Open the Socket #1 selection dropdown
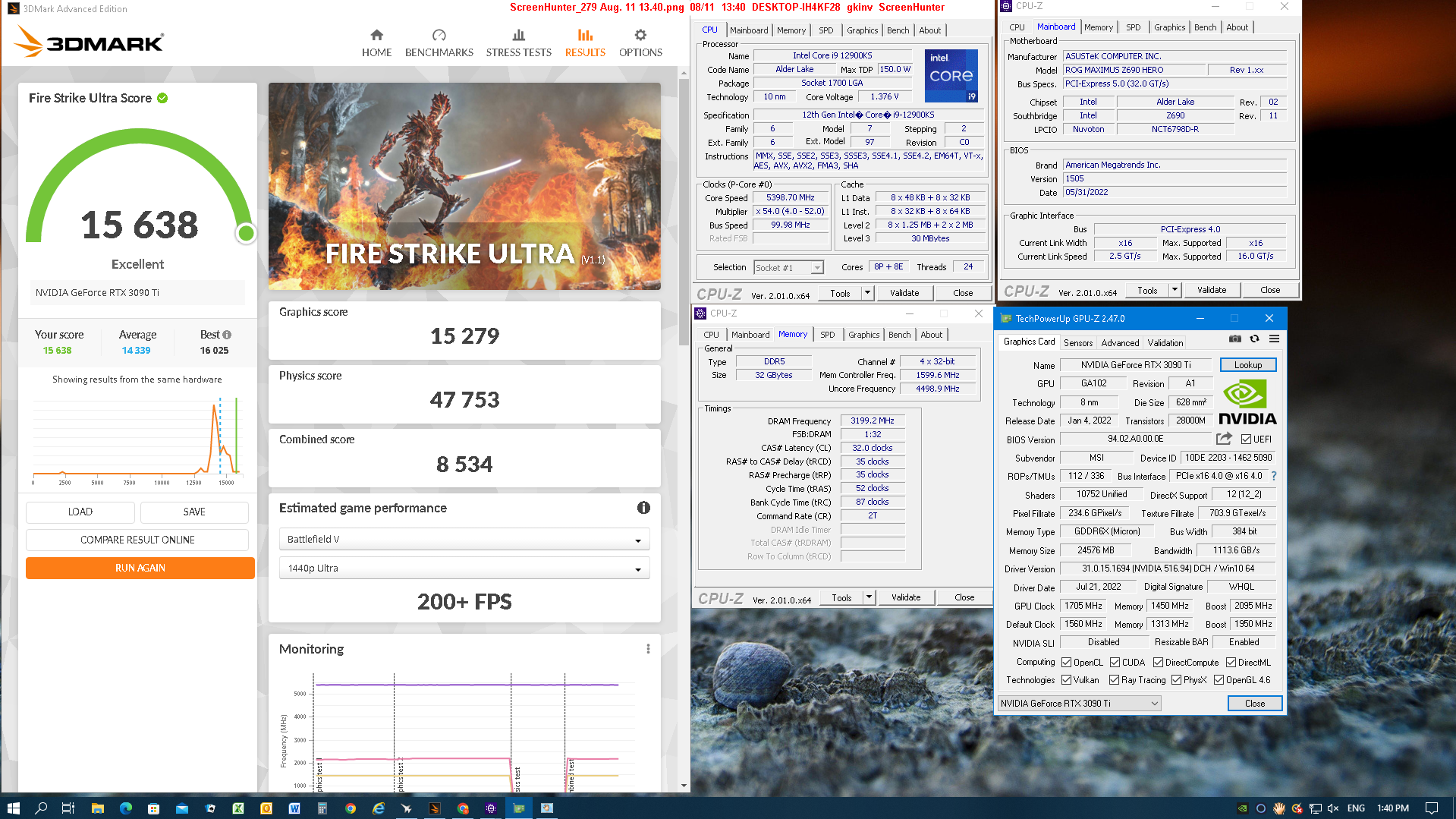 788,267
